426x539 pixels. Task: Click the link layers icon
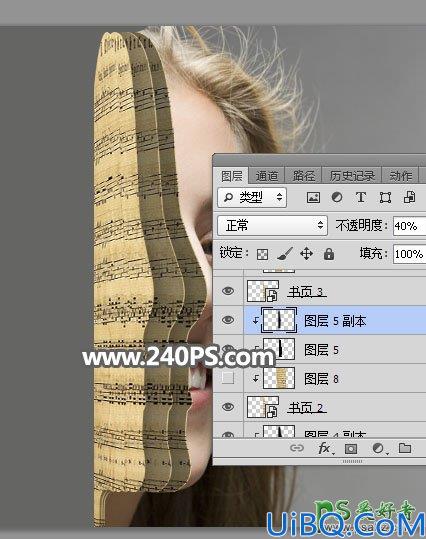[297, 448]
